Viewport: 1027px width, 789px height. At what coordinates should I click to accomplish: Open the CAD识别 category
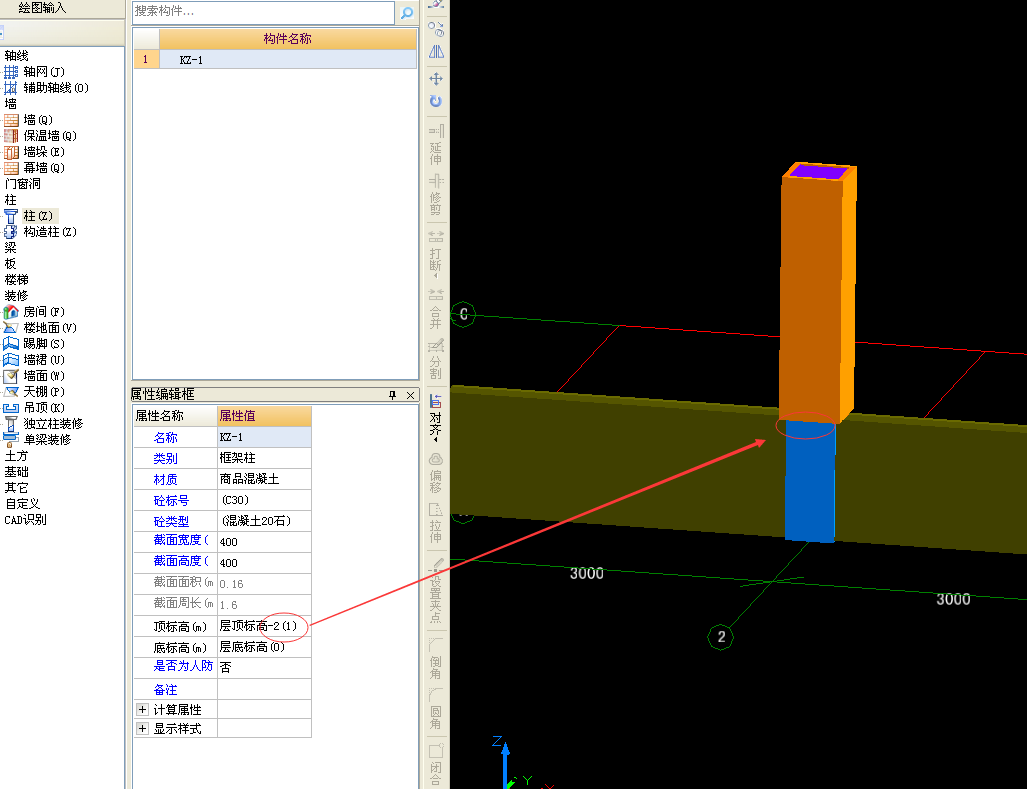click(x=26, y=520)
